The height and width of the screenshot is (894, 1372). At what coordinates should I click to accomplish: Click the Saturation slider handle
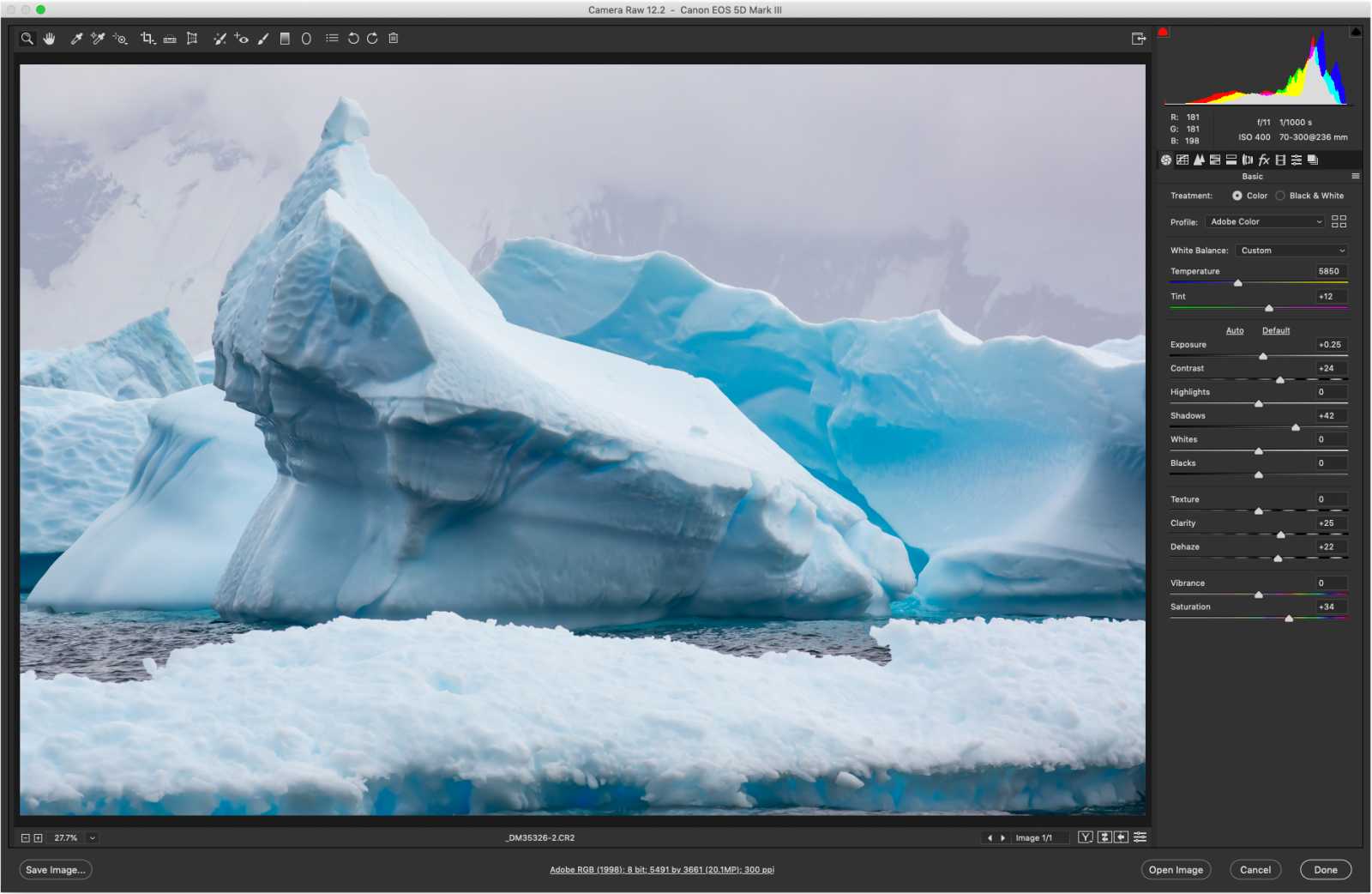click(1289, 619)
